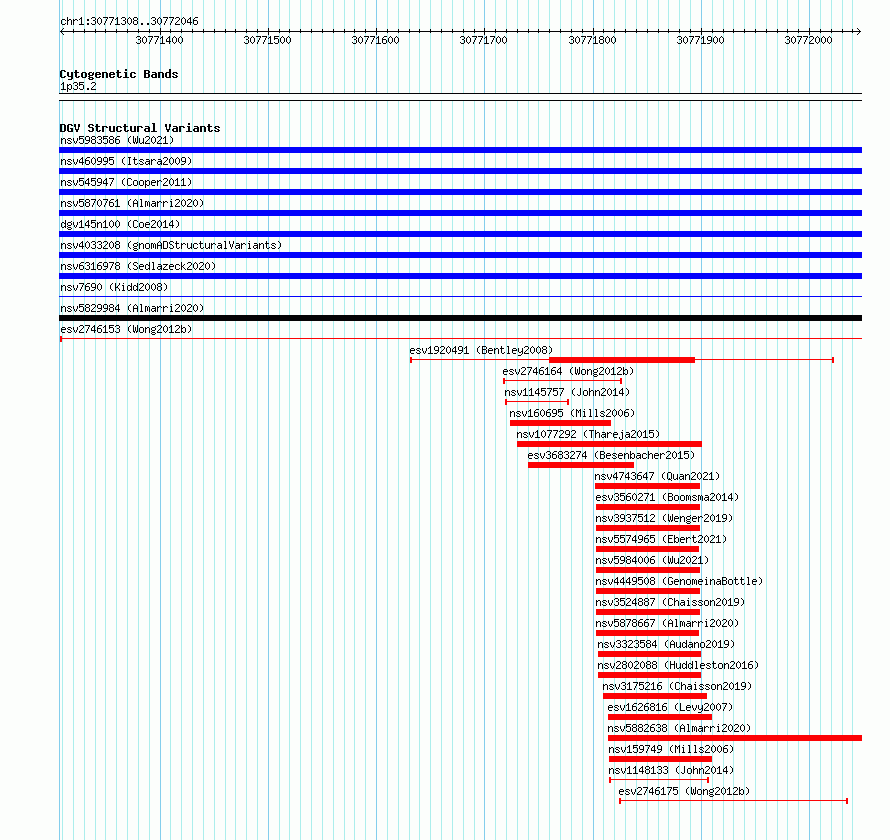Open nsv545947 (Cooper2011) variant label
The width and height of the screenshot is (890, 840).
pos(126,182)
